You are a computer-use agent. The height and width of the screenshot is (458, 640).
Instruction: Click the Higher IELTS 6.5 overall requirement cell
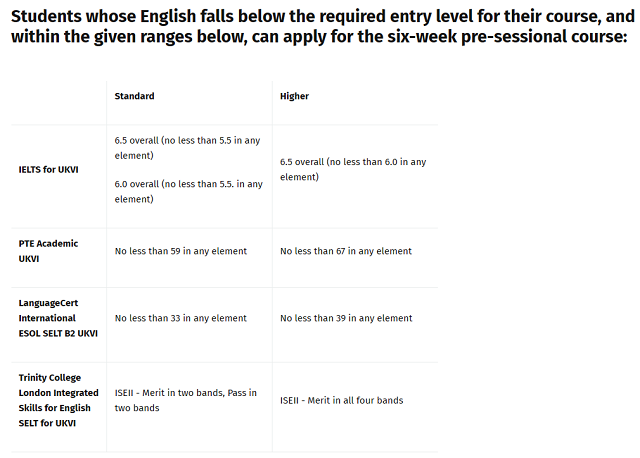tap(353, 169)
